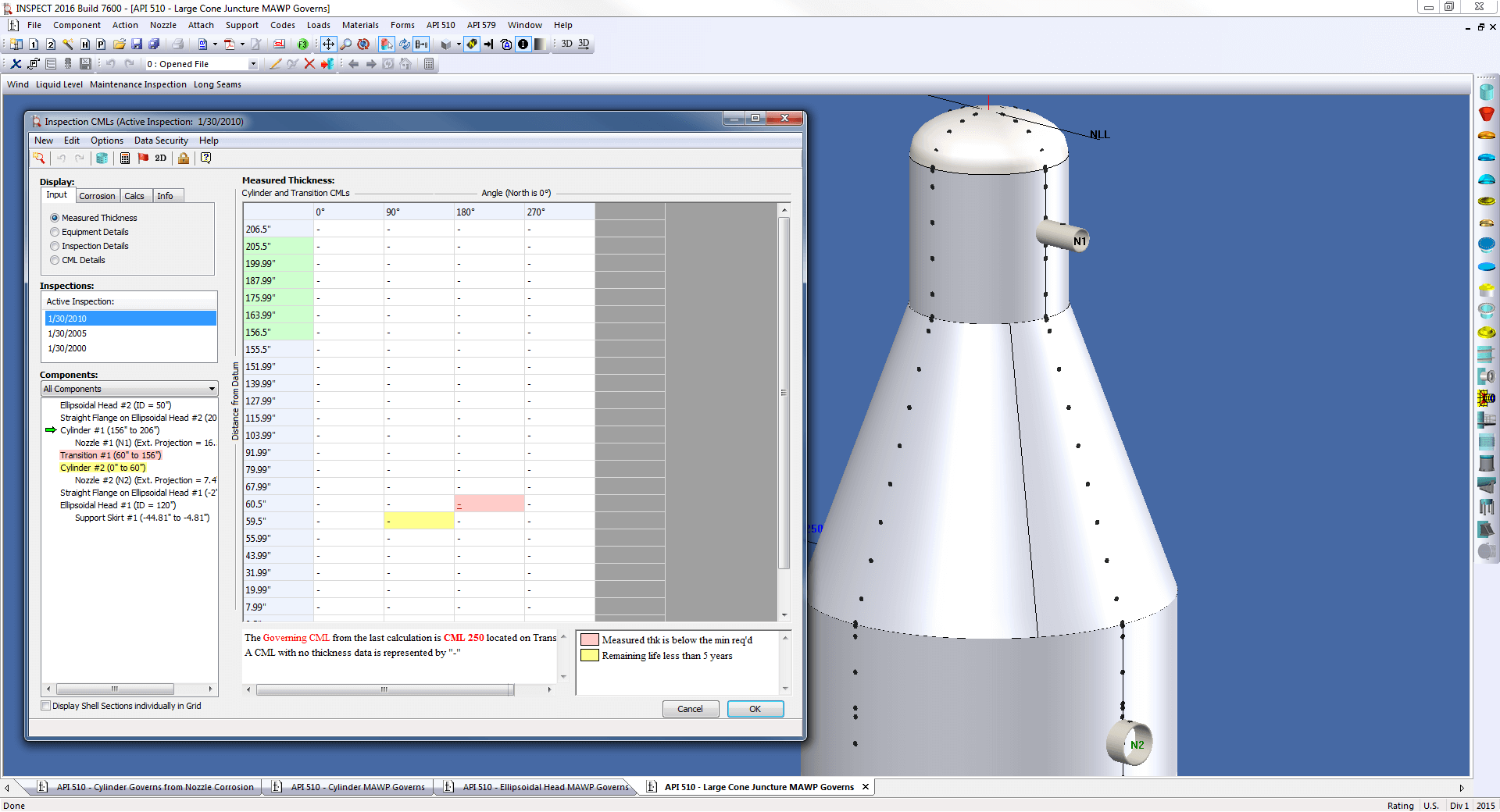The height and width of the screenshot is (812, 1500).
Task: Open the Calculator icon in the Inspection CMLs dialog
Action: pos(125,158)
